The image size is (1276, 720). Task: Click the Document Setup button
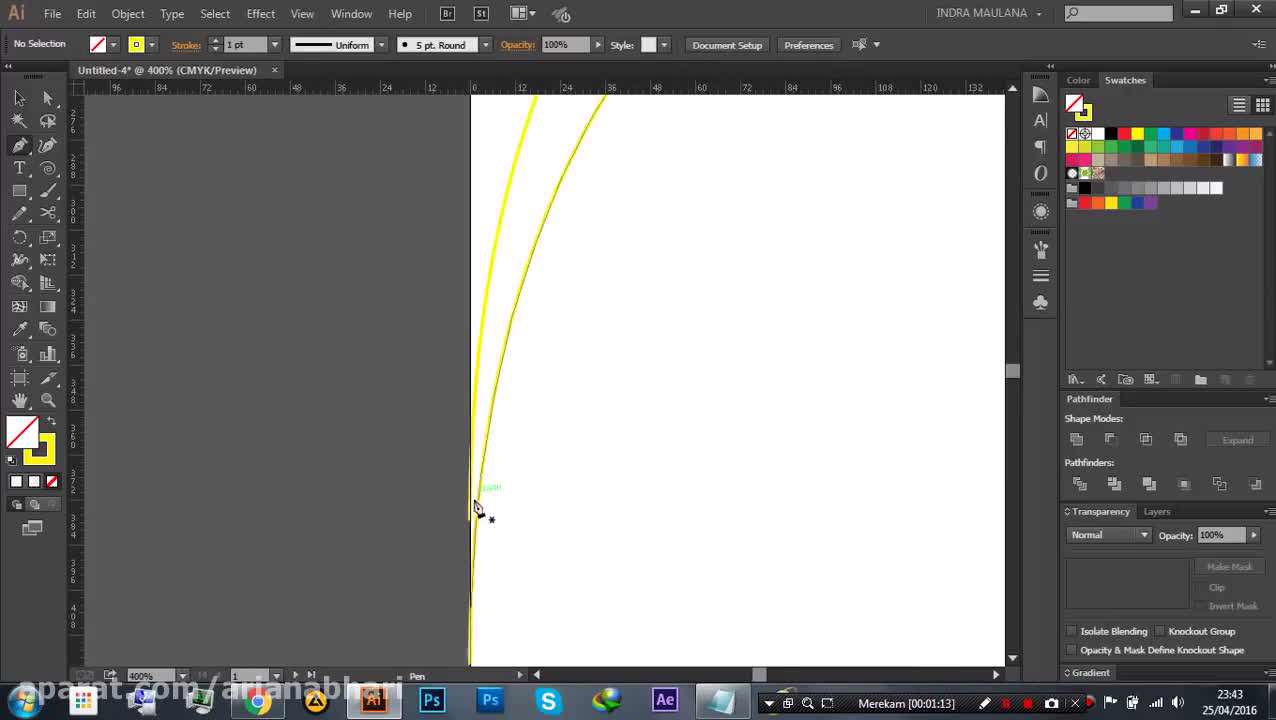click(727, 45)
